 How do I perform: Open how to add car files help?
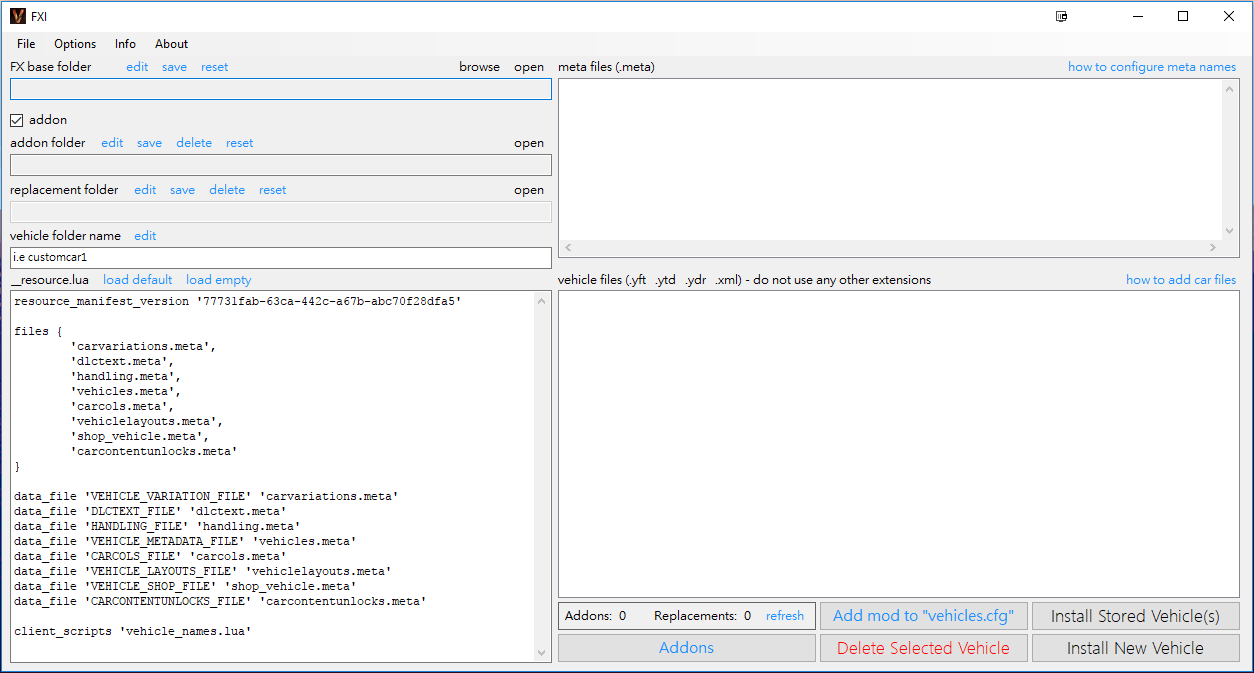[1180, 280]
